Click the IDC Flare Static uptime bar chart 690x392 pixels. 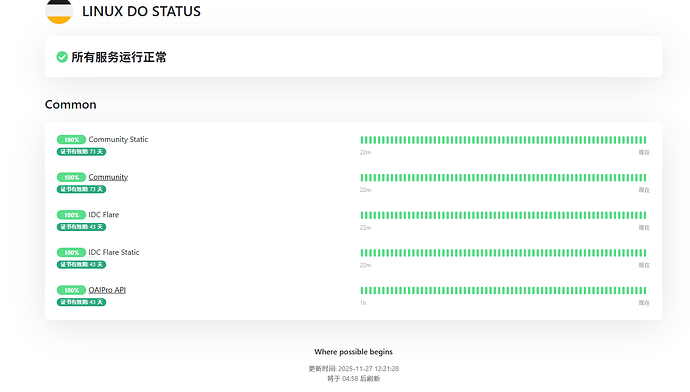tap(503, 253)
